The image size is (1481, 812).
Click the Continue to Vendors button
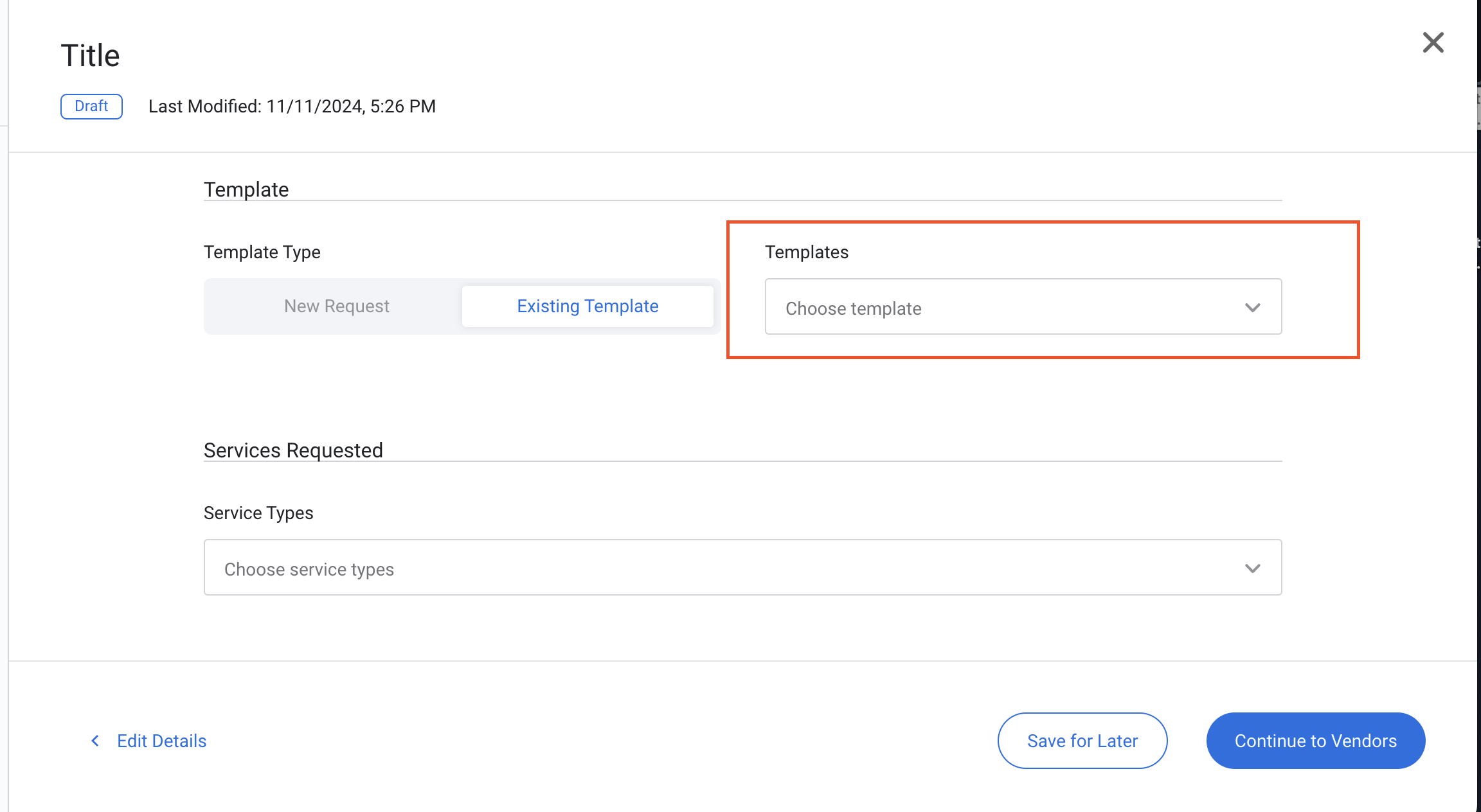point(1315,741)
